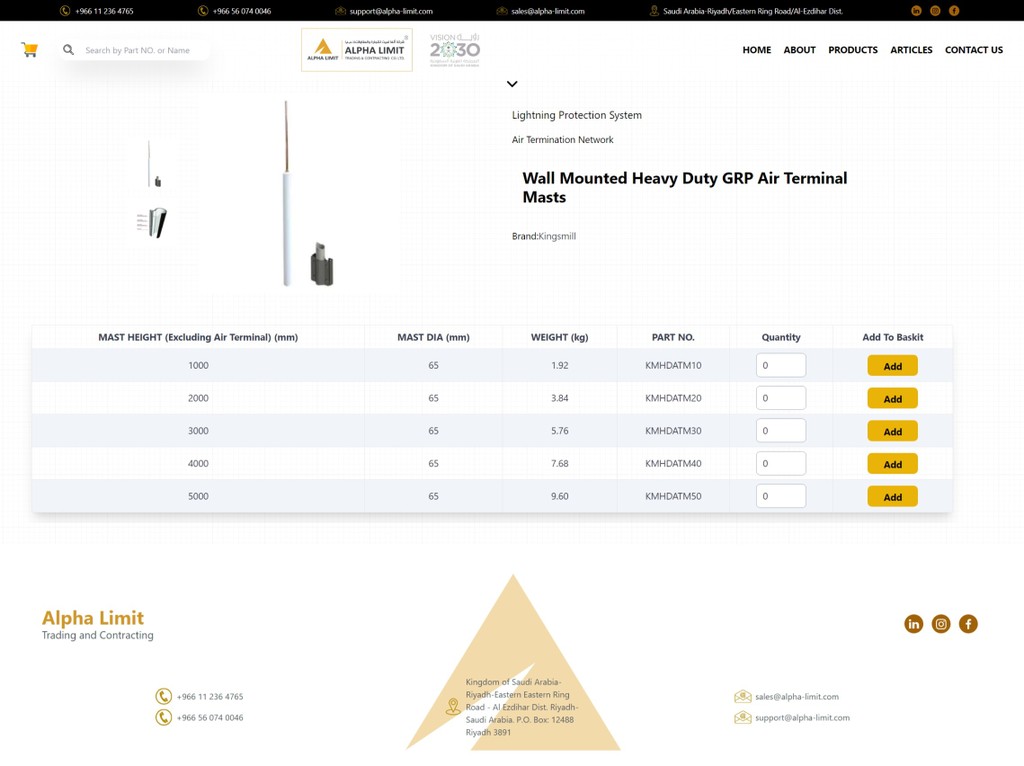The image size is (1024, 766).
Task: Click the search magnifier icon
Action: pyautogui.click(x=68, y=50)
